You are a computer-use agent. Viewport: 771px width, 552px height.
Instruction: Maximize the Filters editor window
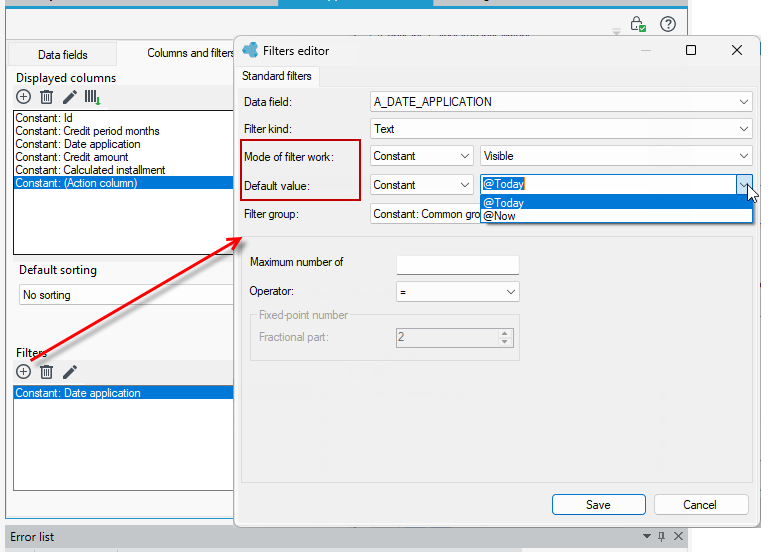[x=691, y=50]
